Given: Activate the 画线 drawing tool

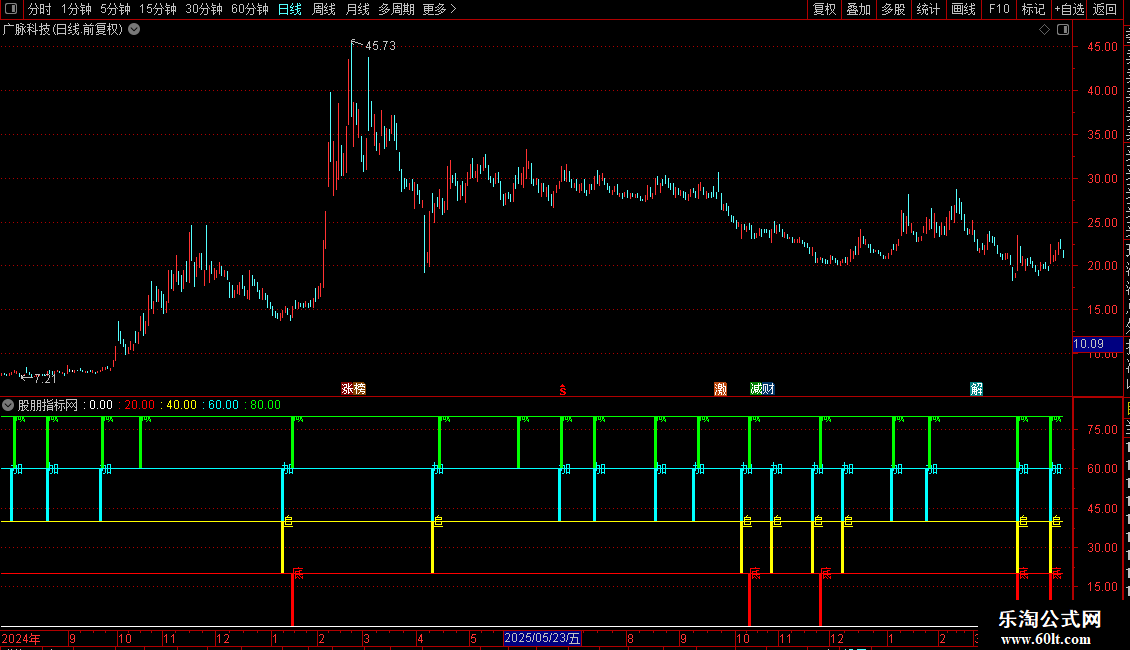Looking at the screenshot, I should tap(964, 9).
